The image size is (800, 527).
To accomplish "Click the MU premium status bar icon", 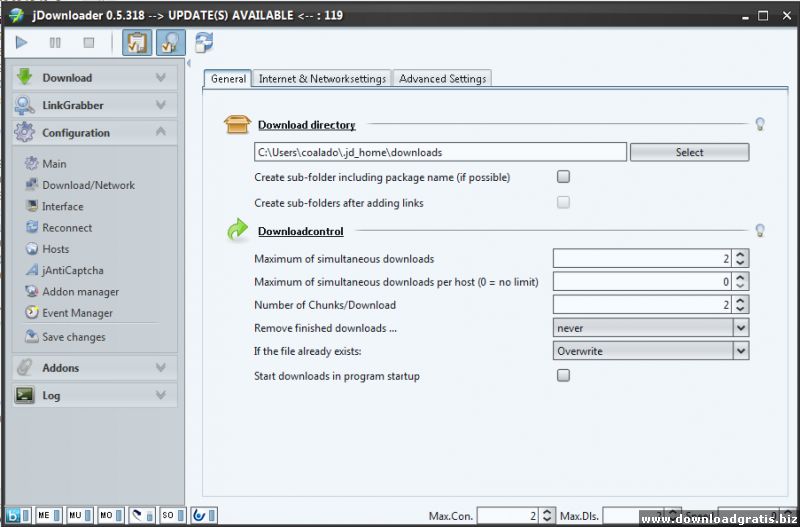I will (80, 515).
